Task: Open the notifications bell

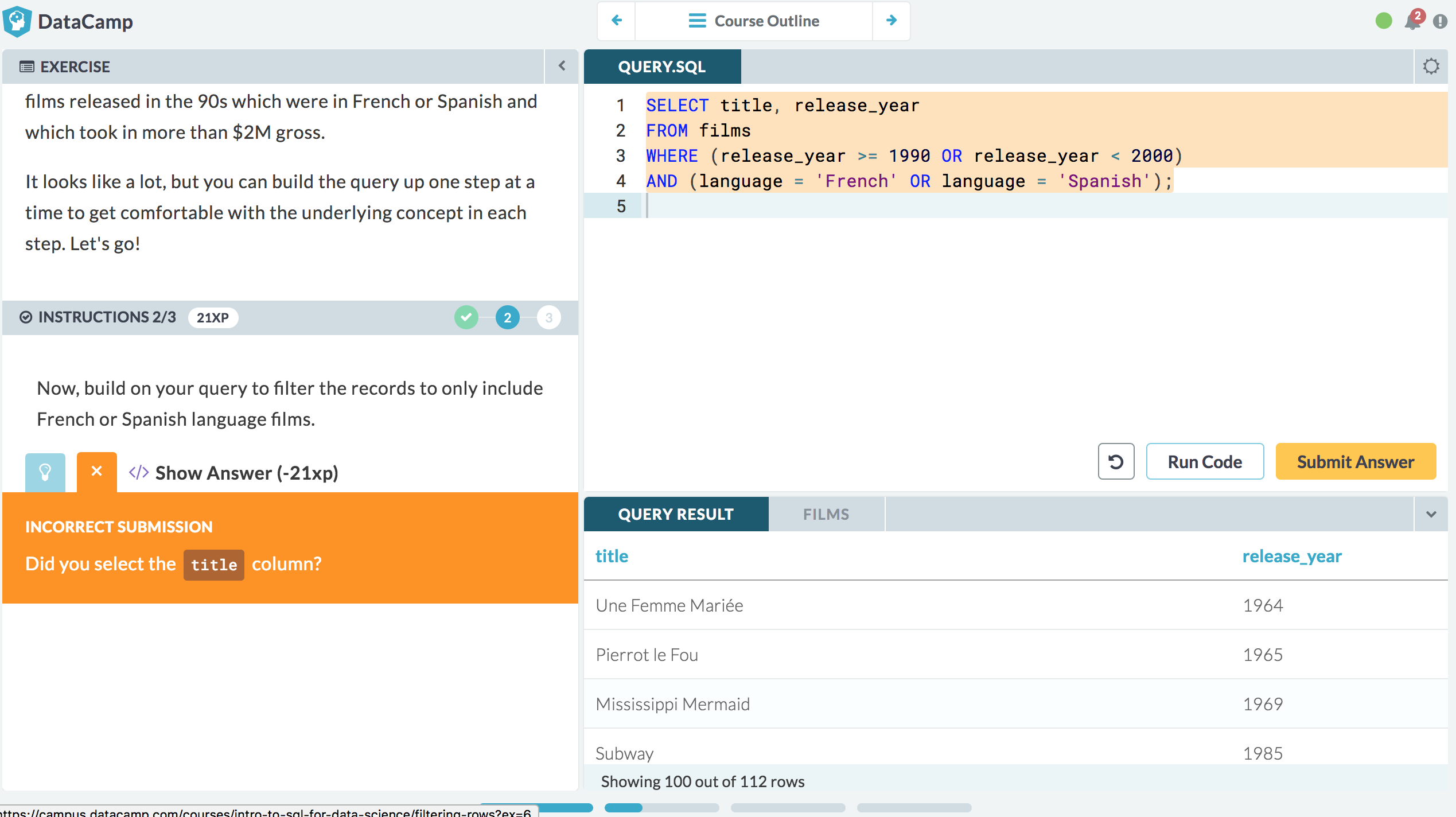Action: pyautogui.click(x=1412, y=22)
